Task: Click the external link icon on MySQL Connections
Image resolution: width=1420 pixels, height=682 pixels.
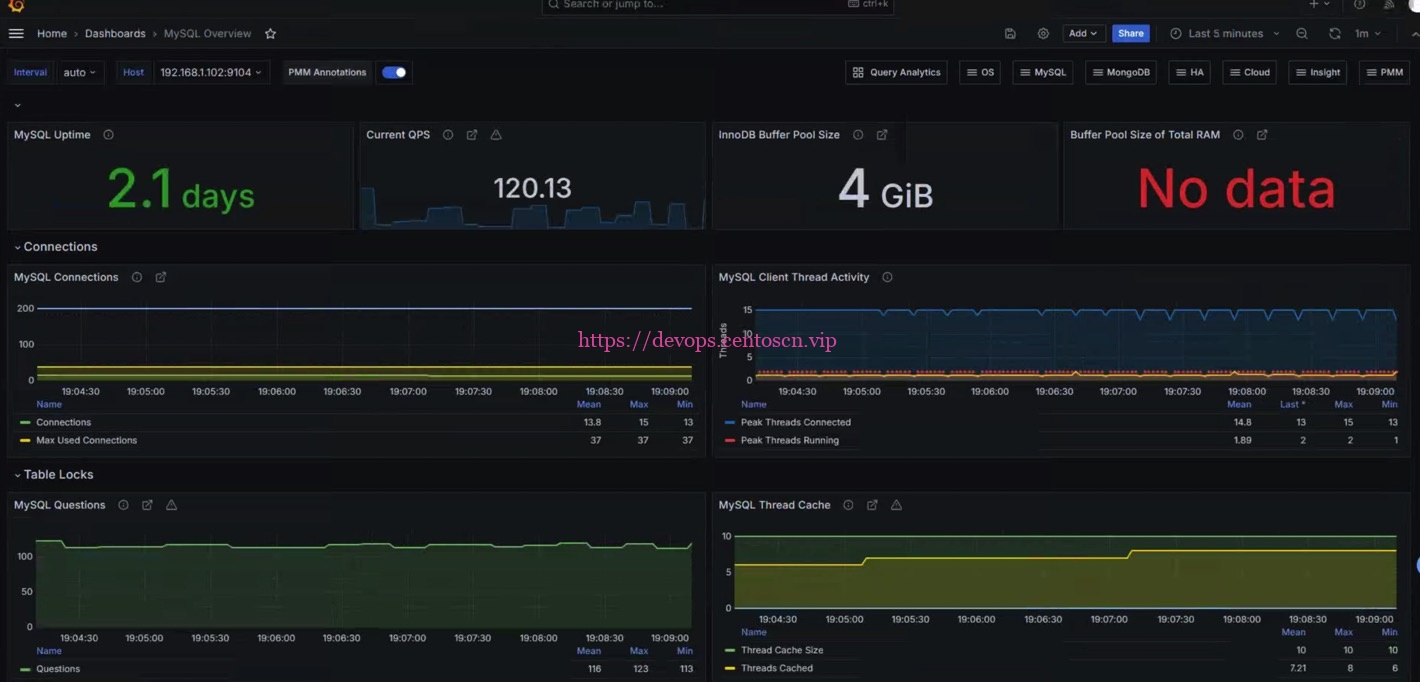Action: pyautogui.click(x=160, y=277)
